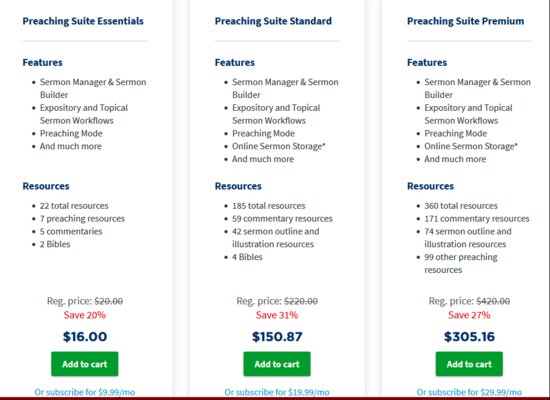Image resolution: width=550 pixels, height=400 pixels.
Task: Click the red Save 27% label
Action: pos(469,315)
